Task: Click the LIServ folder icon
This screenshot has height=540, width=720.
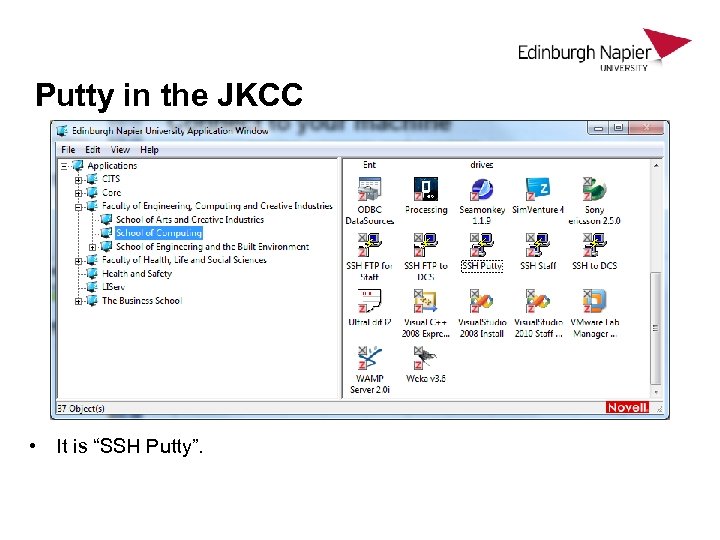Action: click(x=92, y=287)
